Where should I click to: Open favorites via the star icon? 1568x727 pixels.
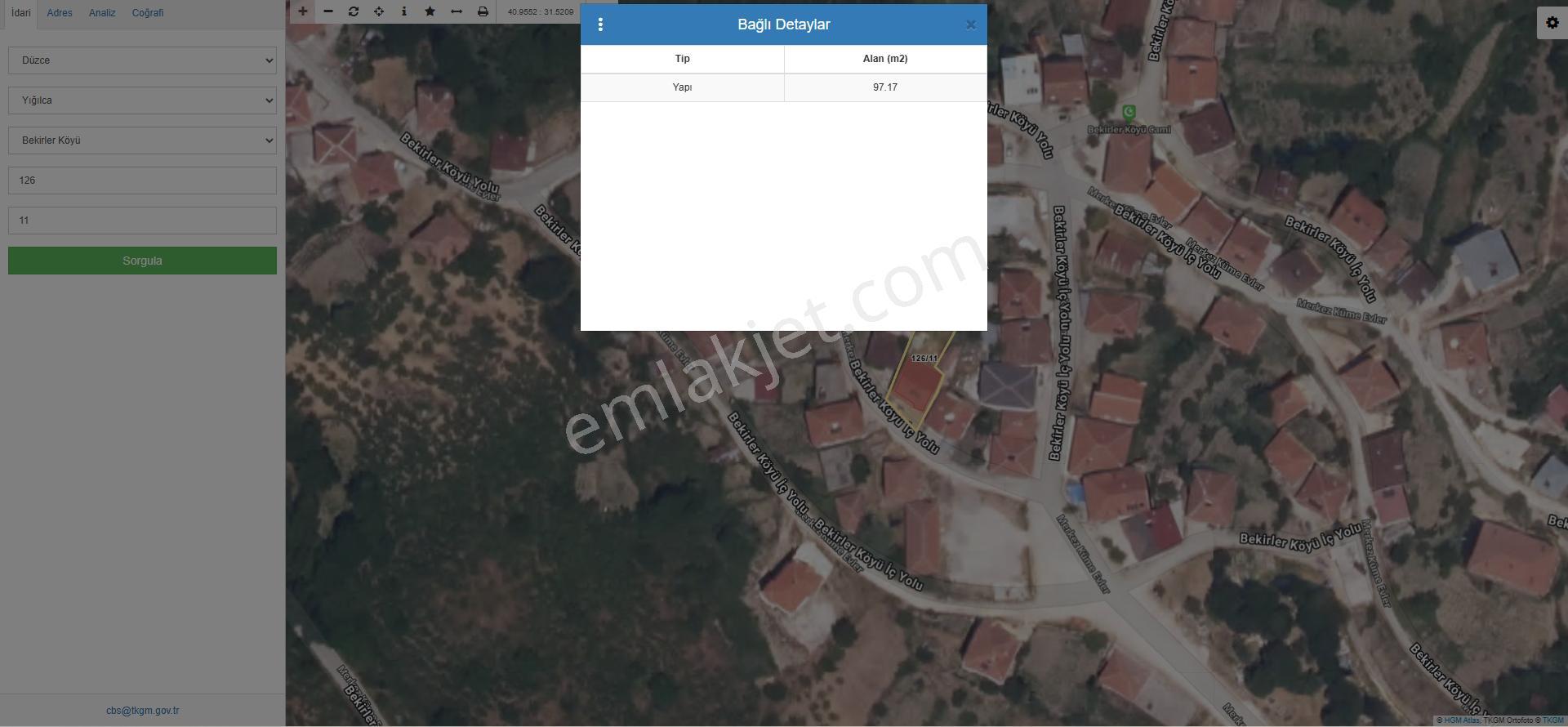[x=430, y=11]
